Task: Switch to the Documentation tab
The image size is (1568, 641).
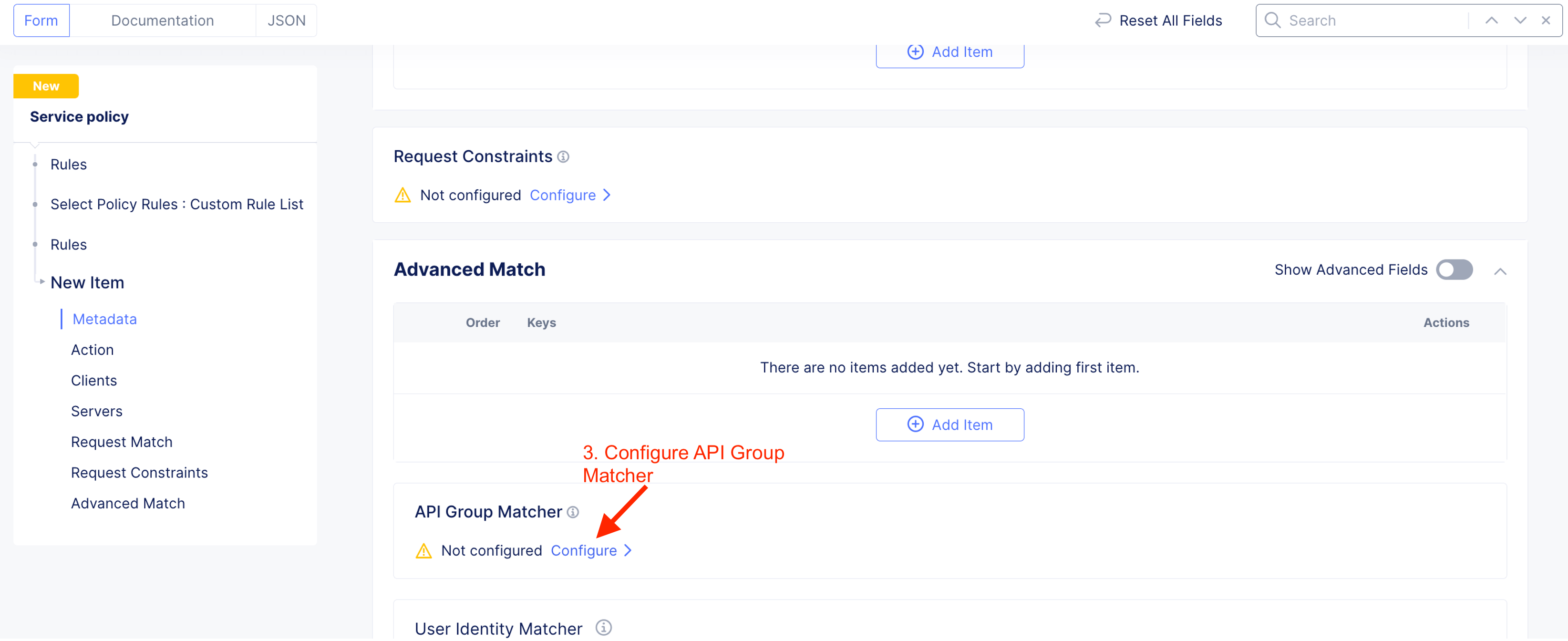Action: click(x=163, y=21)
